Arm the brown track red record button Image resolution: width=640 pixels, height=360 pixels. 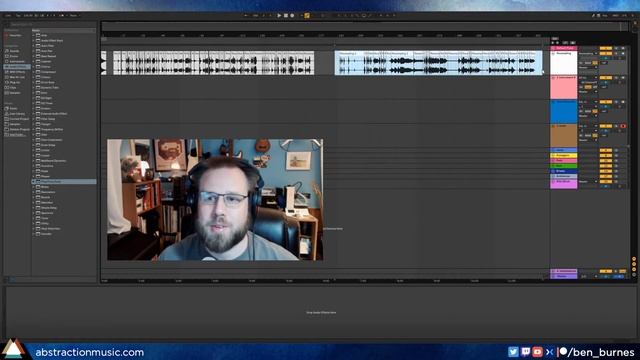pyautogui.click(x=623, y=126)
